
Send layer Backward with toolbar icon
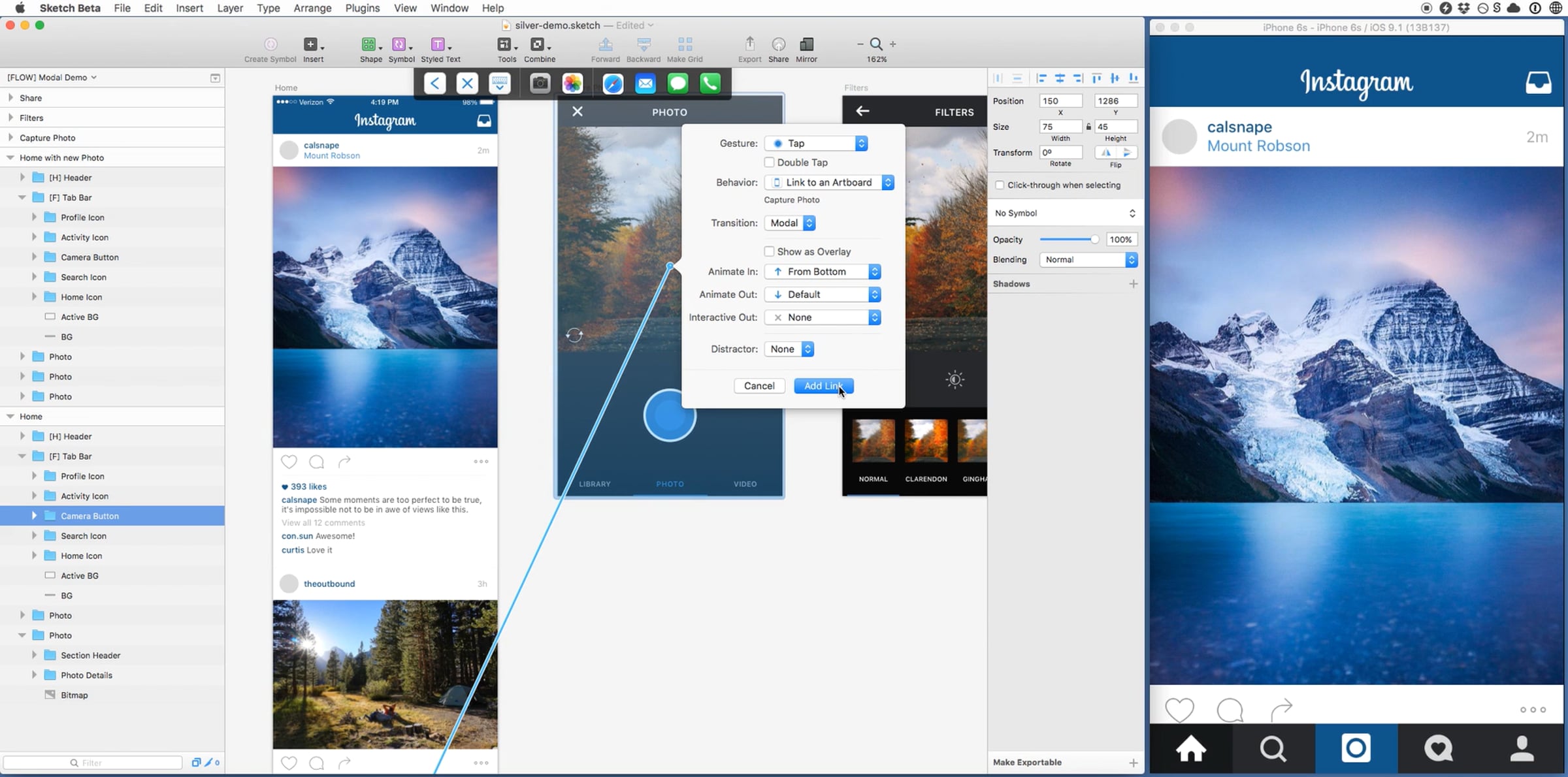(x=644, y=44)
